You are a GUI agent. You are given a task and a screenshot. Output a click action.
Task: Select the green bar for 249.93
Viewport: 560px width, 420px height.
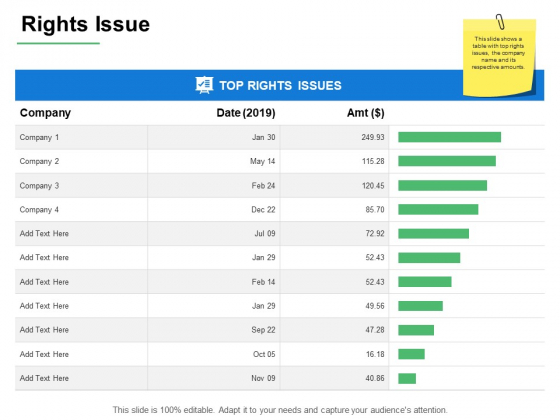coord(450,137)
